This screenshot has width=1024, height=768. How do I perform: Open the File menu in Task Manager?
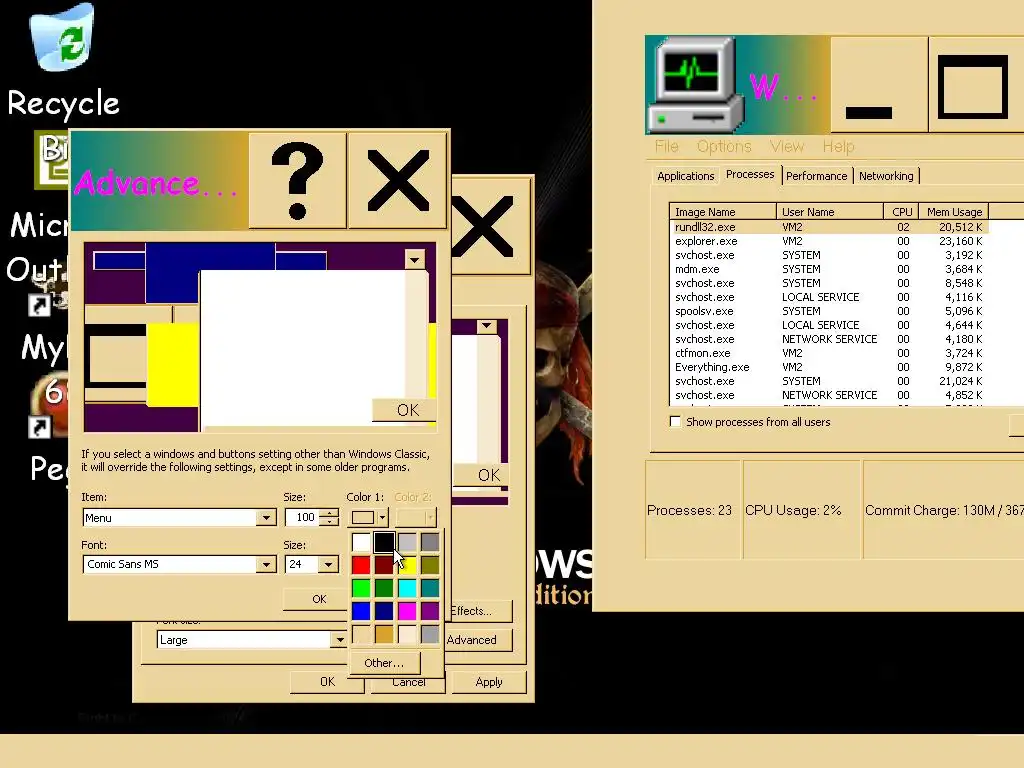point(667,146)
